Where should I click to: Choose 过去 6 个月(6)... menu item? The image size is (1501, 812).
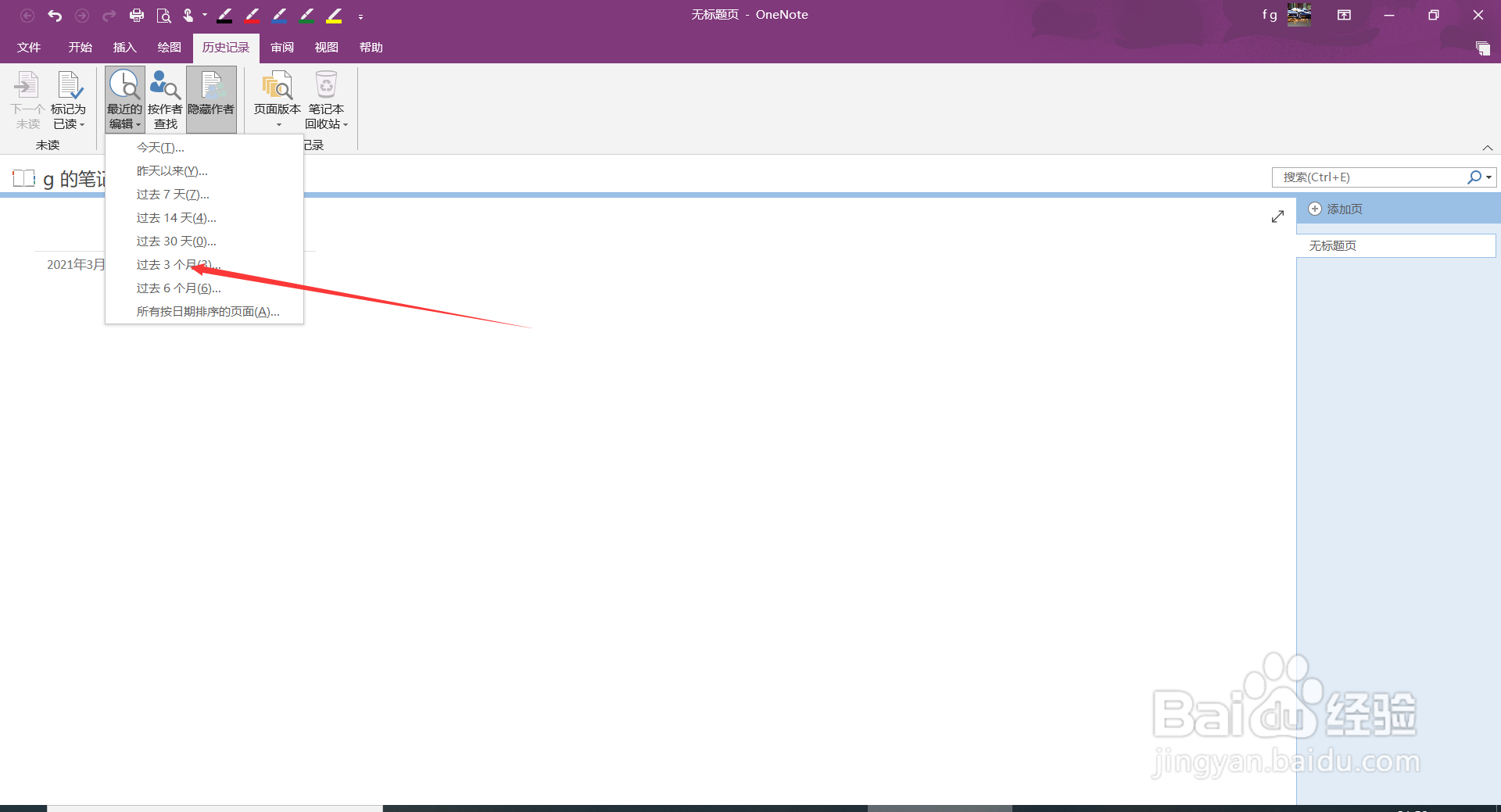204,288
